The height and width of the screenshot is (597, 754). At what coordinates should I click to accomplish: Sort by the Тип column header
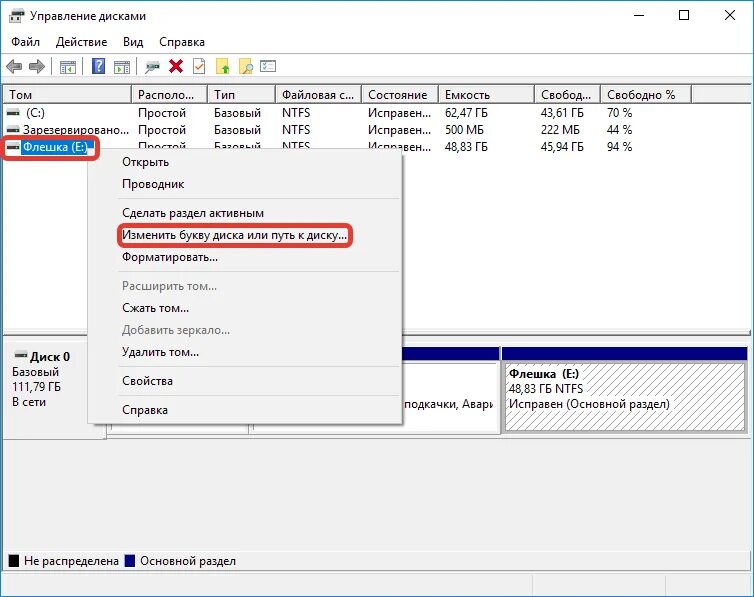coord(242,95)
